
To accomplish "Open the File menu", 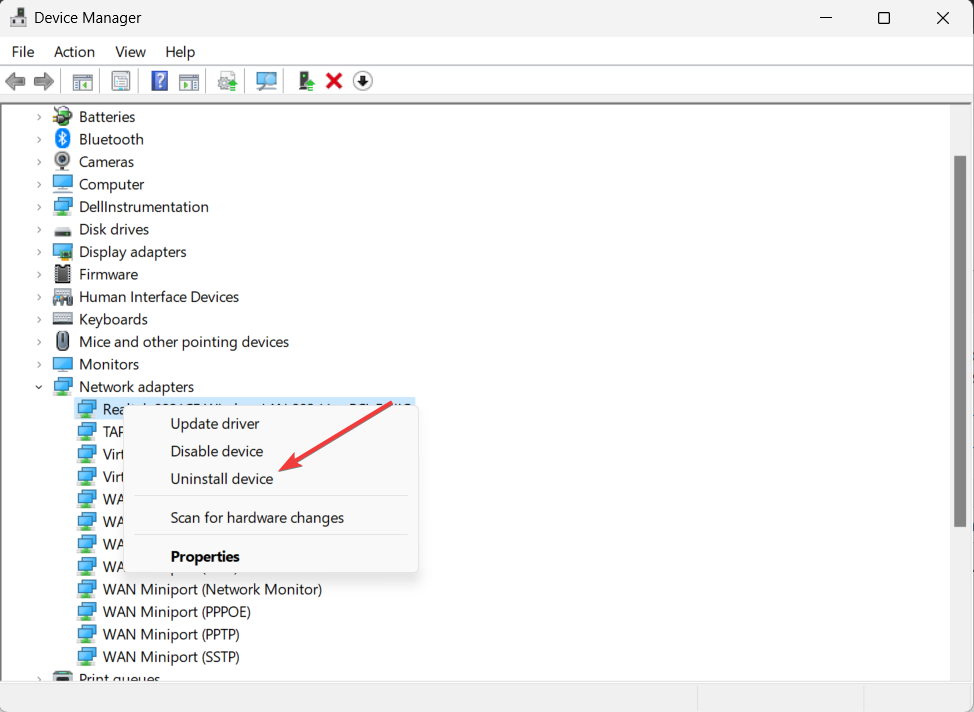I will tap(23, 52).
